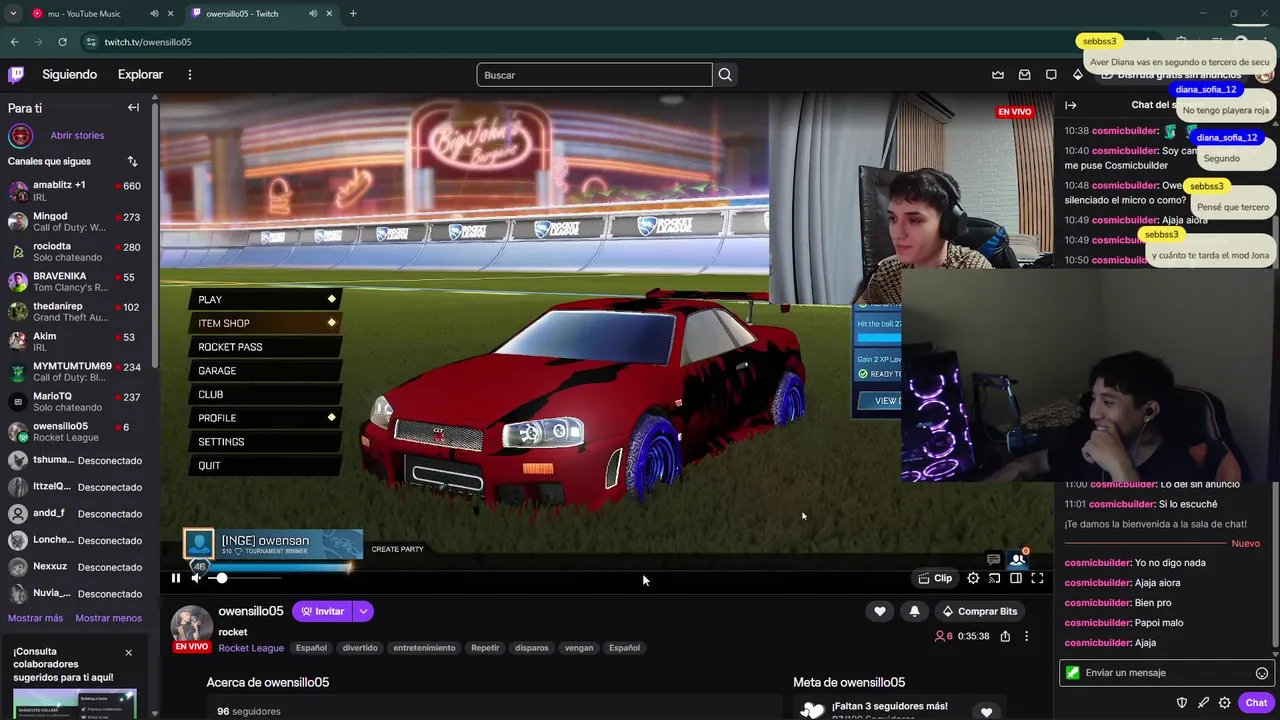Open the Prime loot crown icon
The height and width of the screenshot is (720, 1280).
click(998, 75)
